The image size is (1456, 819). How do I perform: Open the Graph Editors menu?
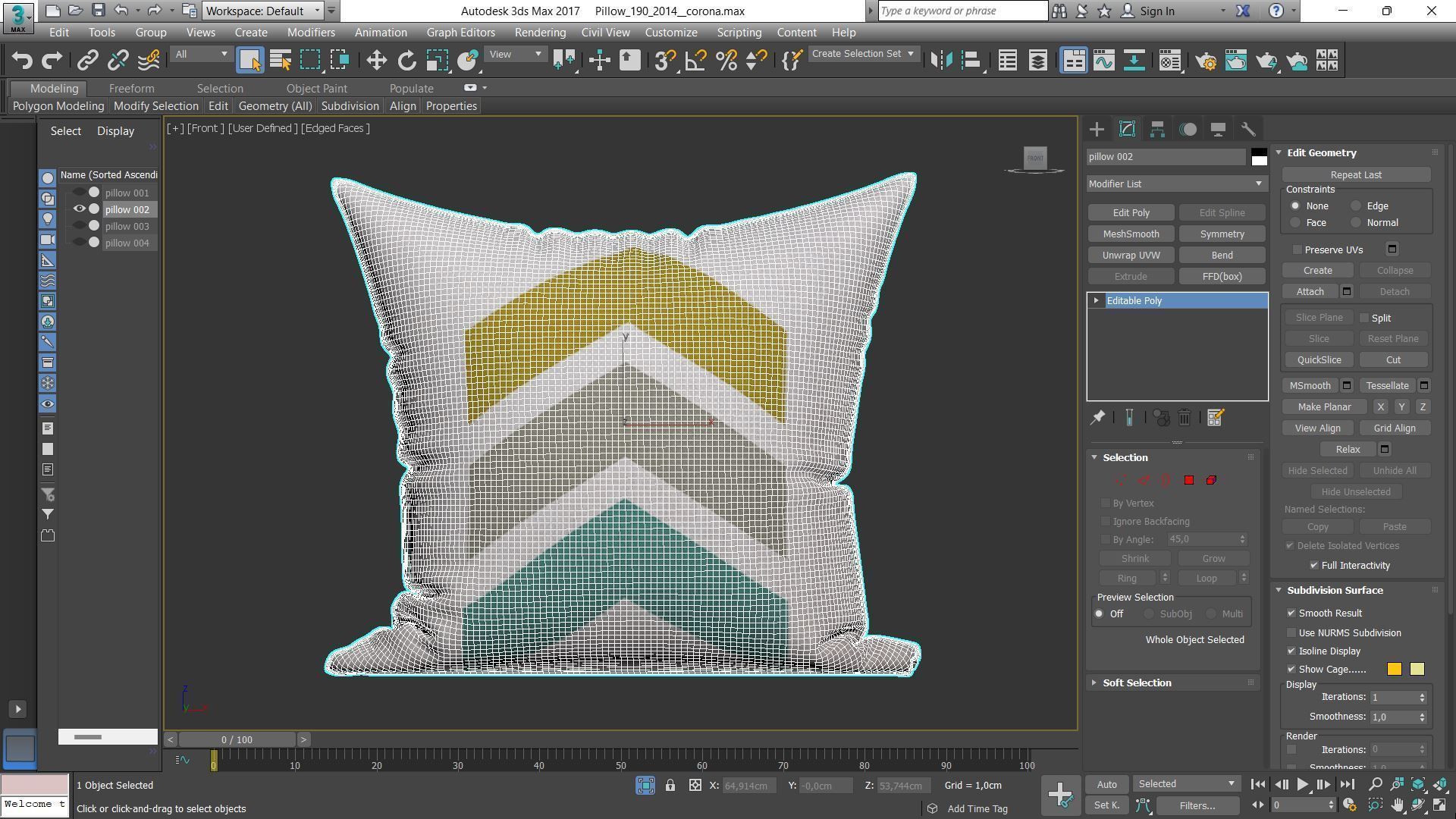[x=460, y=33]
